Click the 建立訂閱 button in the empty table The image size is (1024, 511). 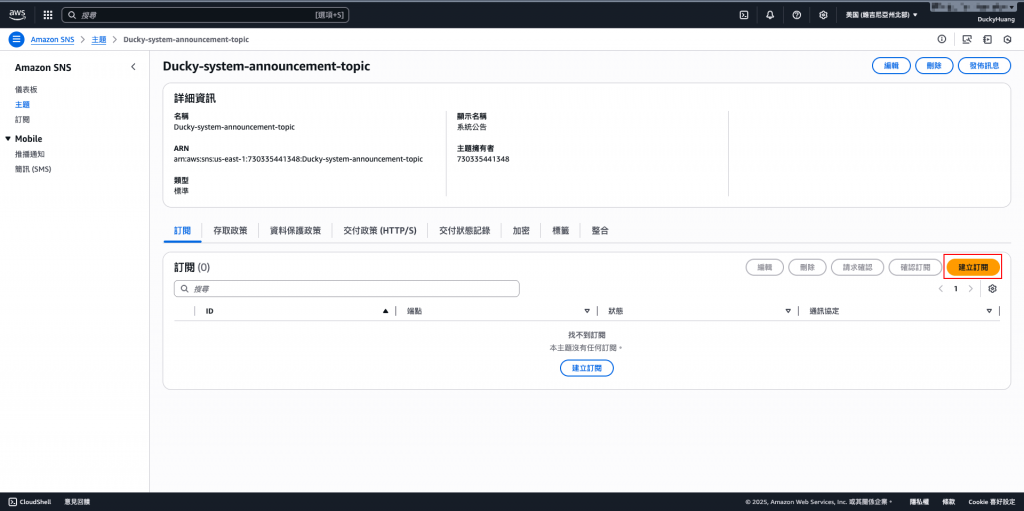pos(586,368)
